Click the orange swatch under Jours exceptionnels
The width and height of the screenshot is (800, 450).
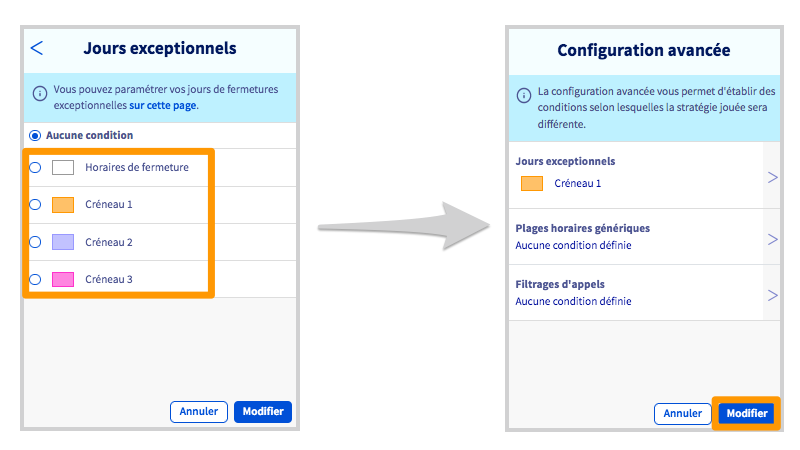pos(532,184)
